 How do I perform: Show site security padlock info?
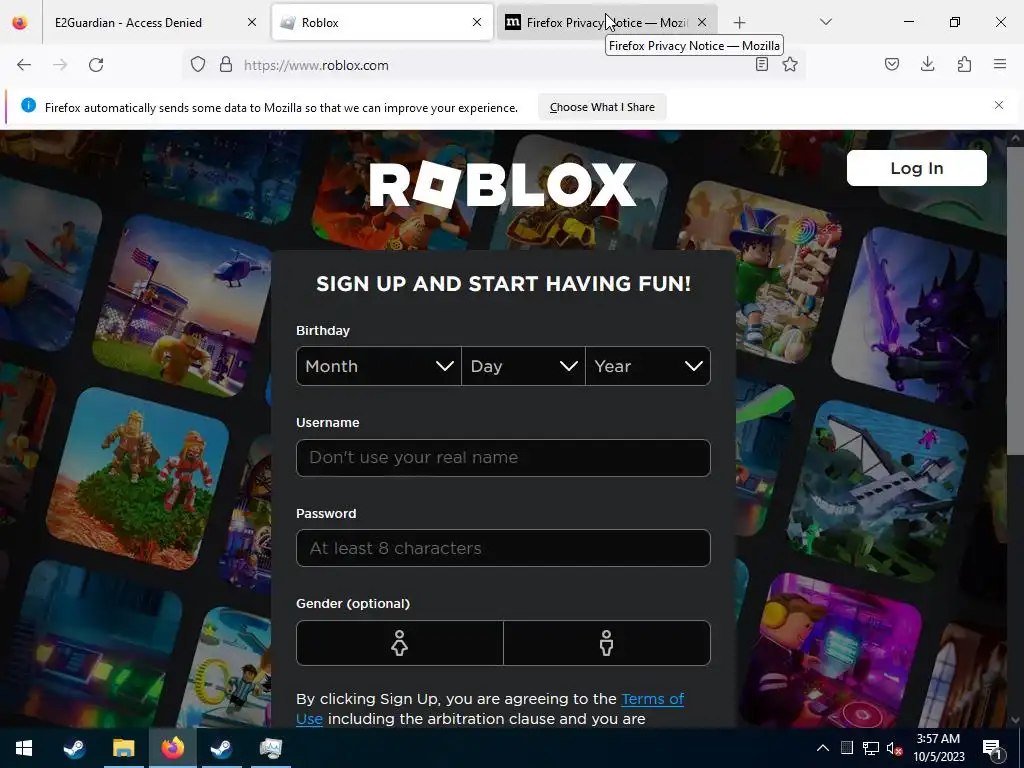click(x=226, y=65)
